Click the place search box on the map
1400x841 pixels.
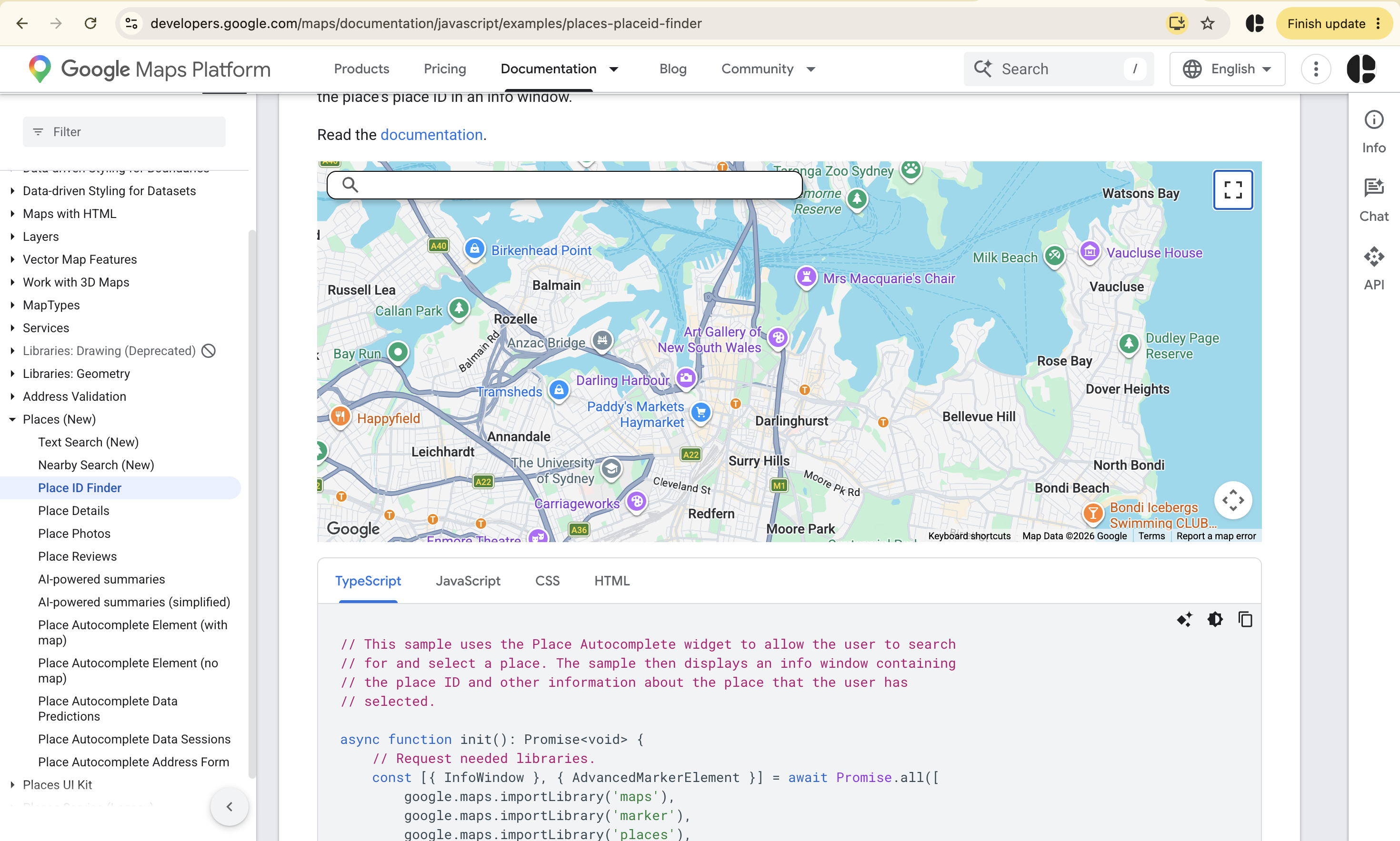click(565, 185)
